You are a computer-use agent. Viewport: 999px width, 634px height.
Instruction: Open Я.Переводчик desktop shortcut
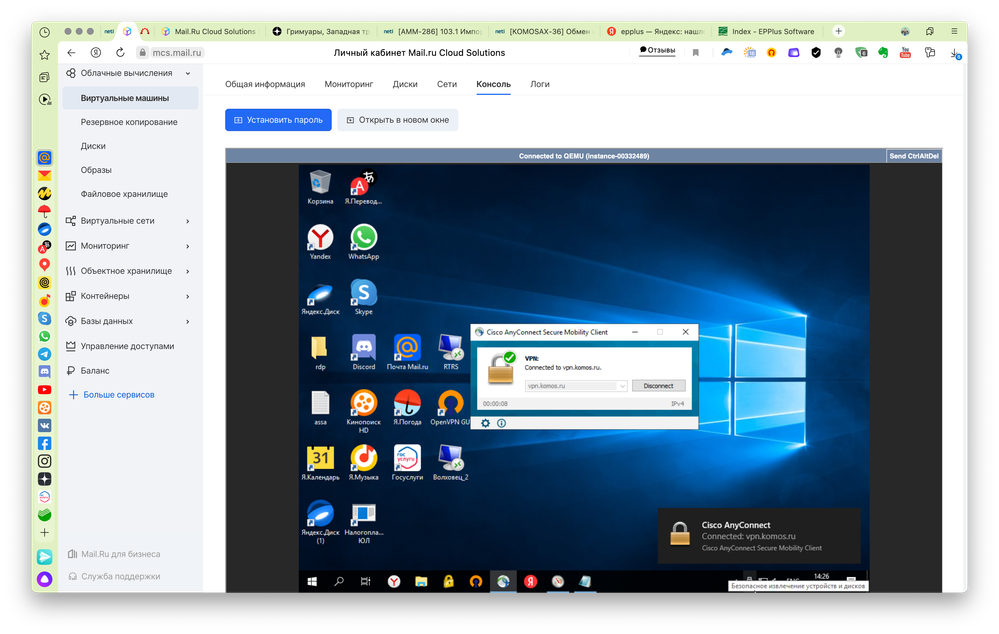tap(363, 187)
